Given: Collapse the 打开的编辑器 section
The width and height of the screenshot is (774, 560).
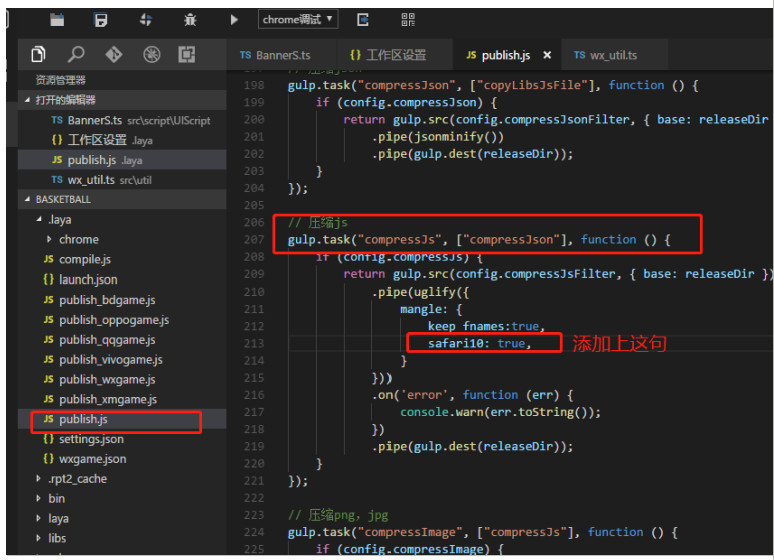Looking at the screenshot, I should [x=122, y=100].
